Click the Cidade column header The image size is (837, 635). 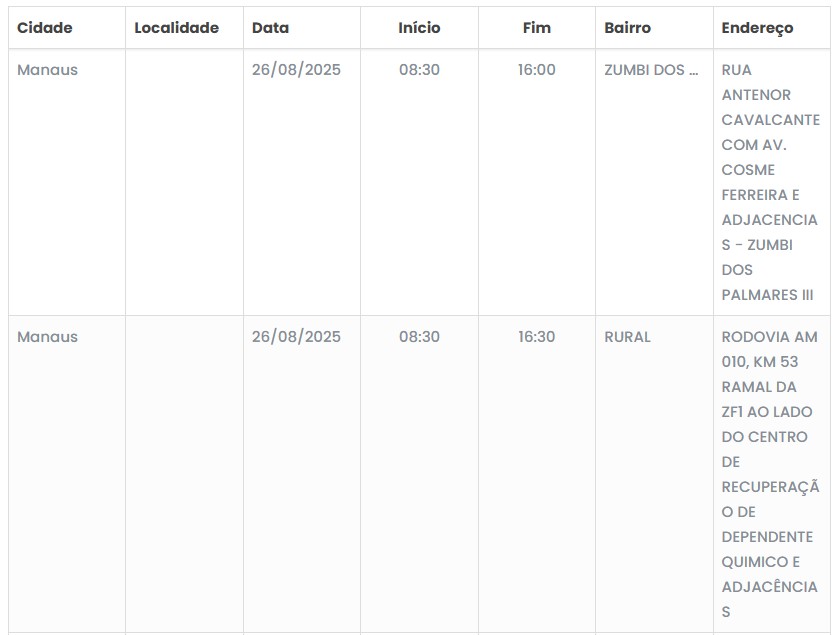(x=45, y=28)
